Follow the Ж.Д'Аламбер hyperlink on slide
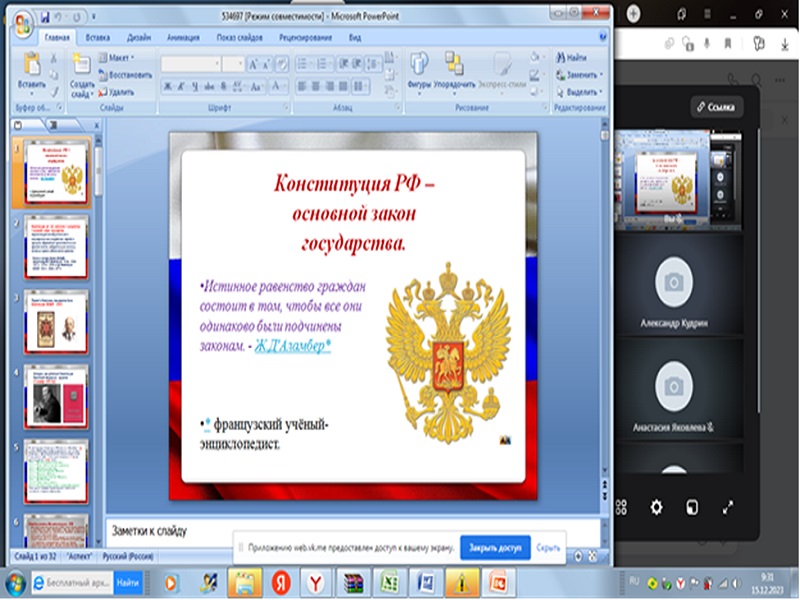The height and width of the screenshot is (600, 800). pos(293,346)
